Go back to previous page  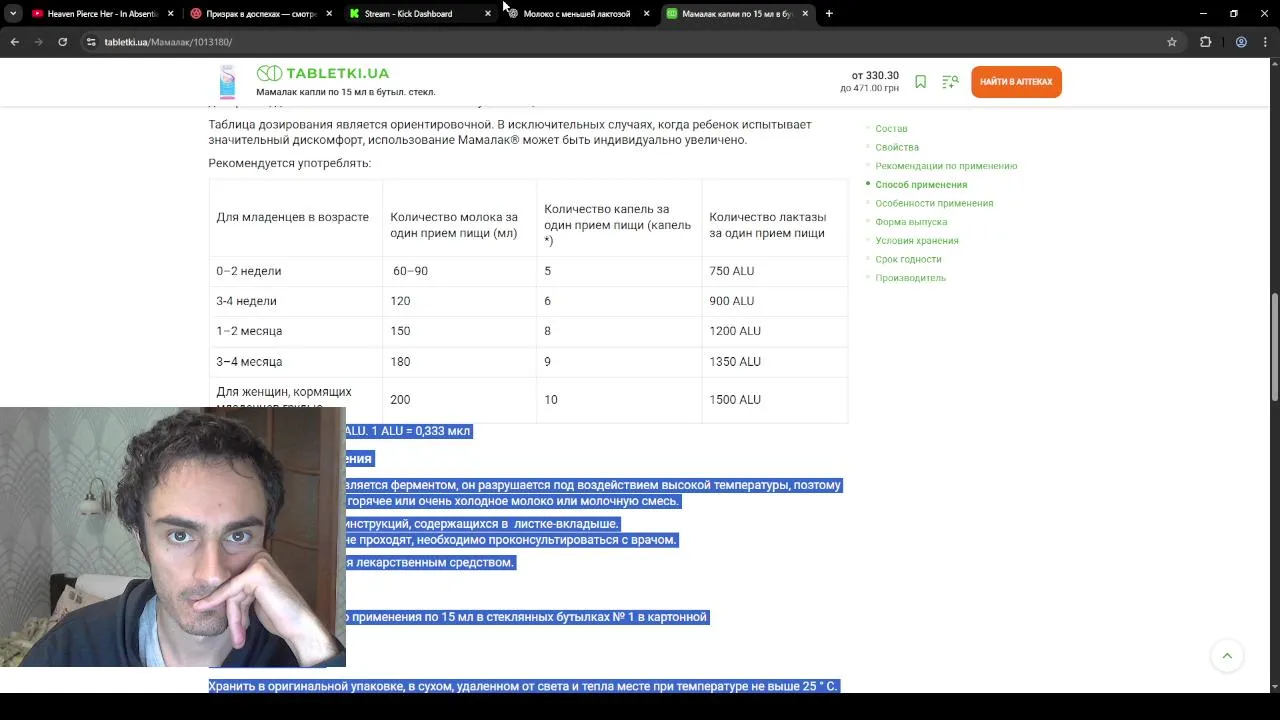(x=15, y=42)
